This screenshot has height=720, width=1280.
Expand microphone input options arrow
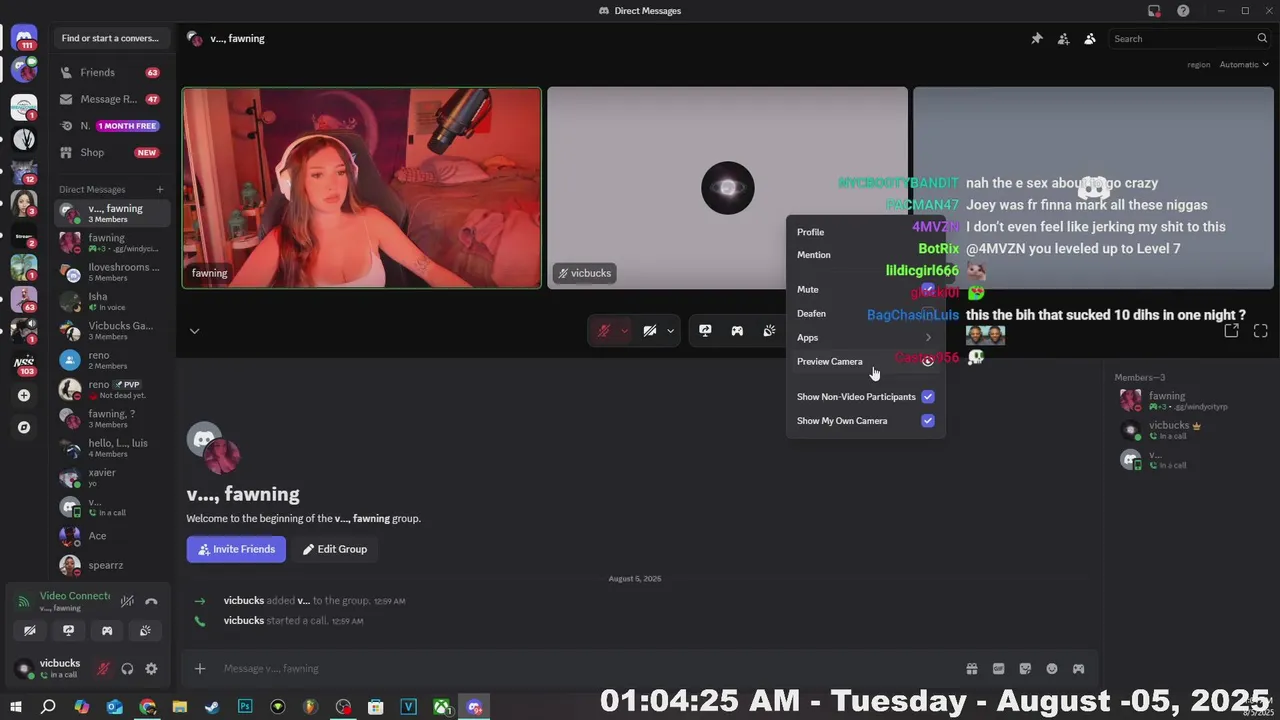coord(624,331)
